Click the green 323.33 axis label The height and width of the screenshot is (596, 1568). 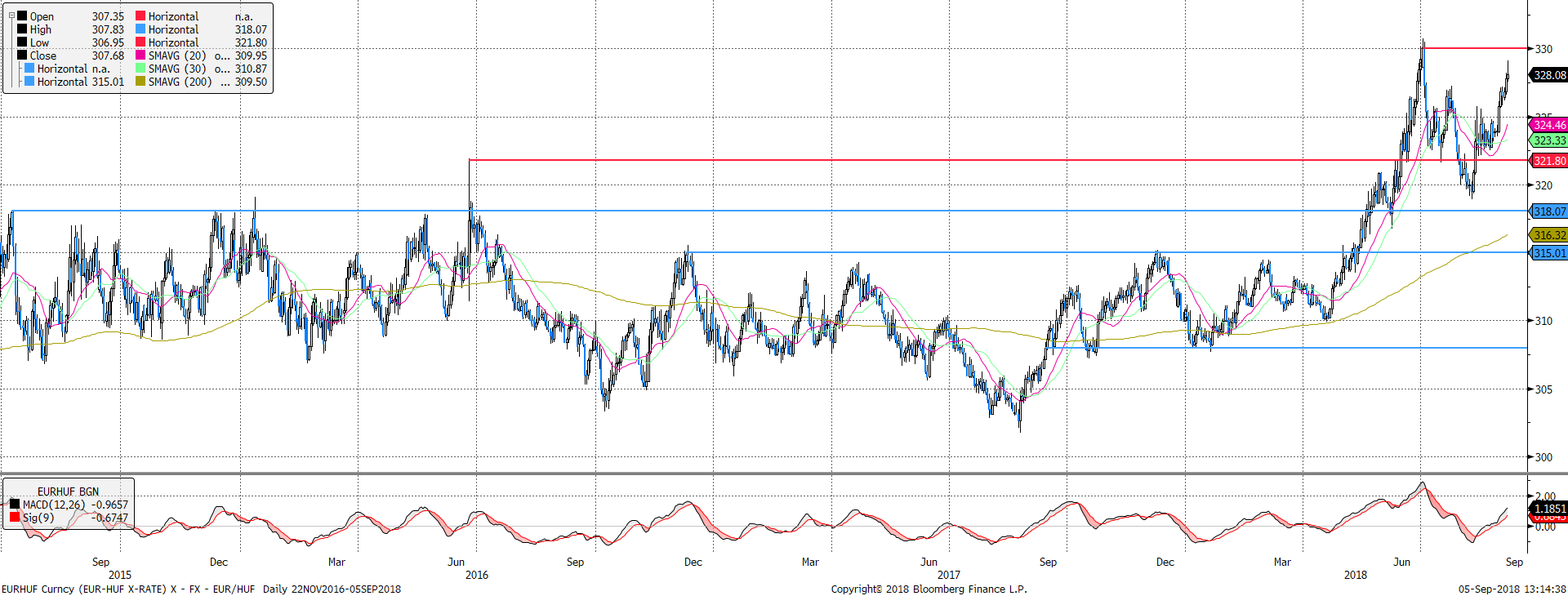tap(1549, 140)
